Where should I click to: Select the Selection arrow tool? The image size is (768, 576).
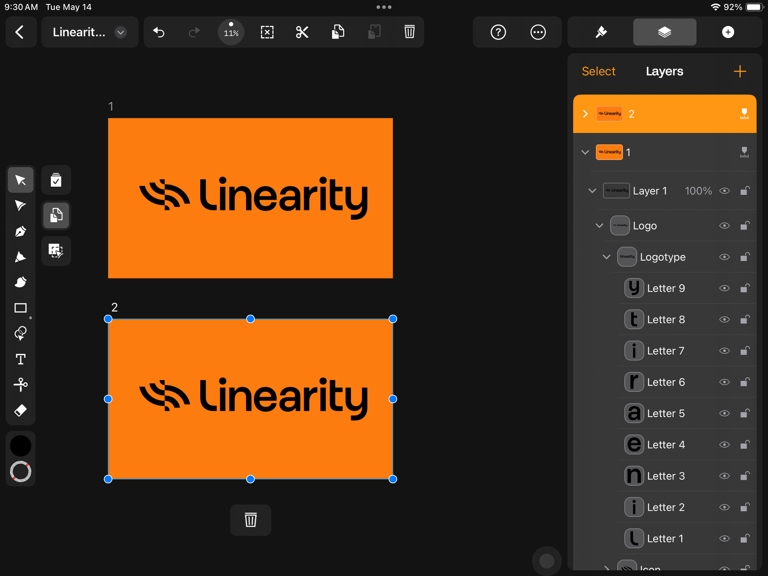pos(20,180)
